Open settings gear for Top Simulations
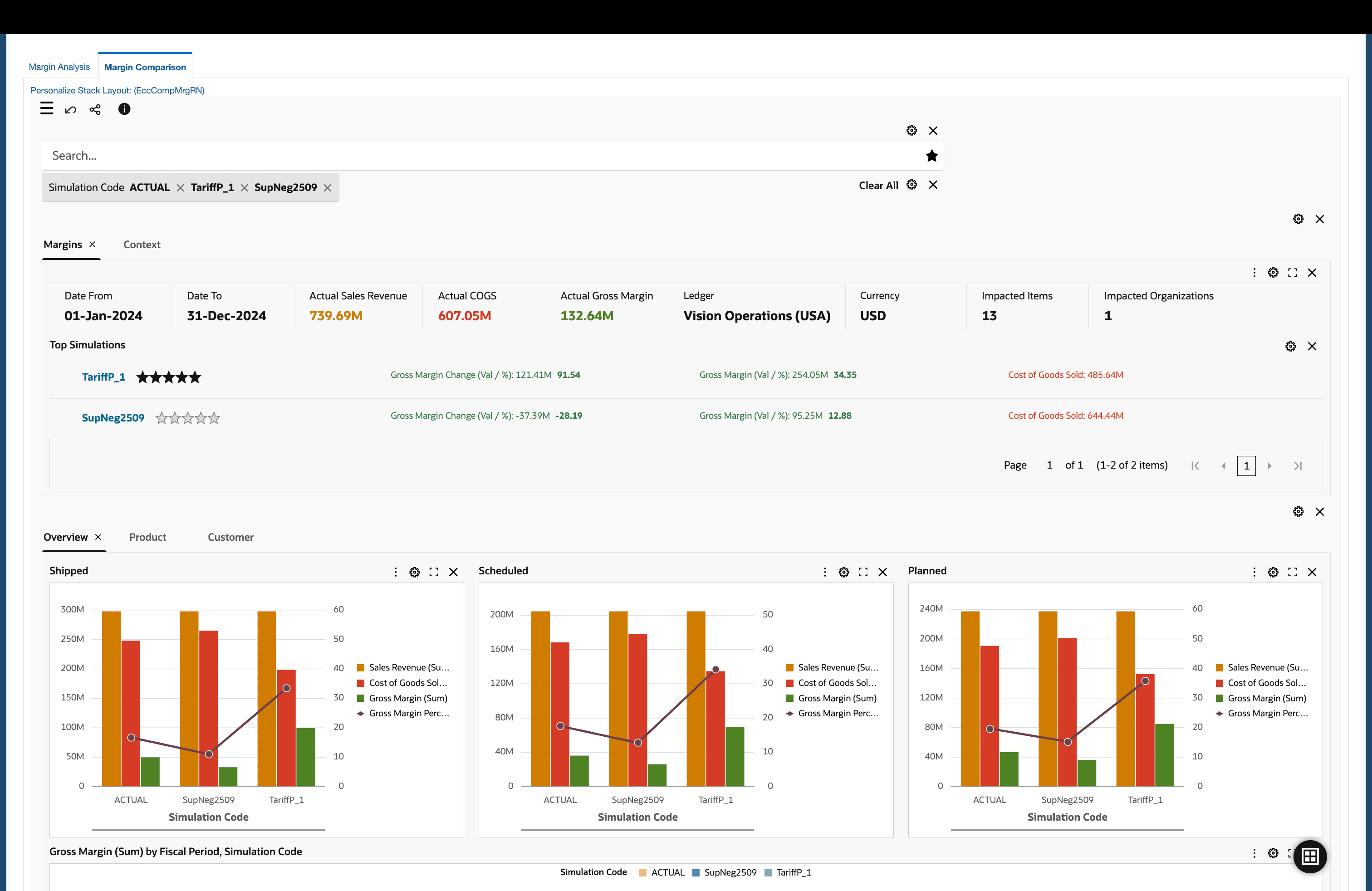This screenshot has height=891, width=1372. tap(1290, 346)
